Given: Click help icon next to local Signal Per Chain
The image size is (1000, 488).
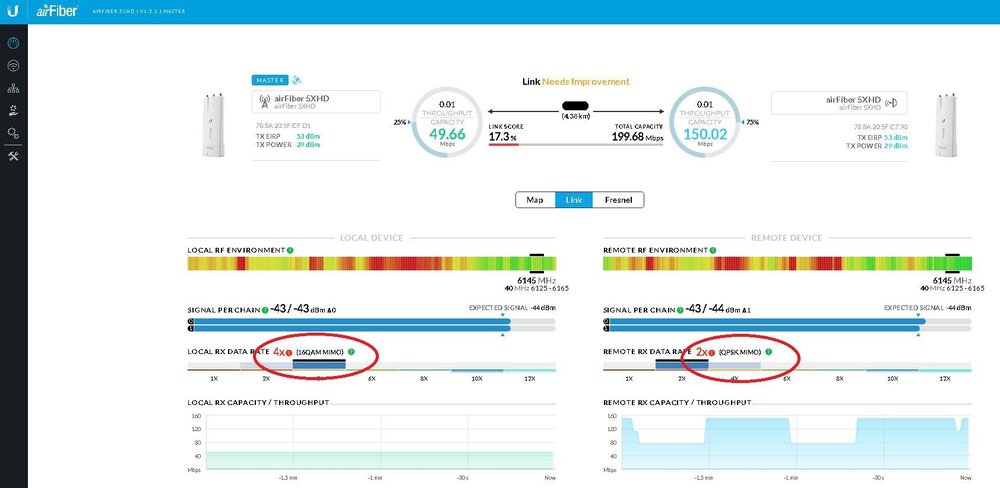Looking at the screenshot, I should tap(264, 309).
